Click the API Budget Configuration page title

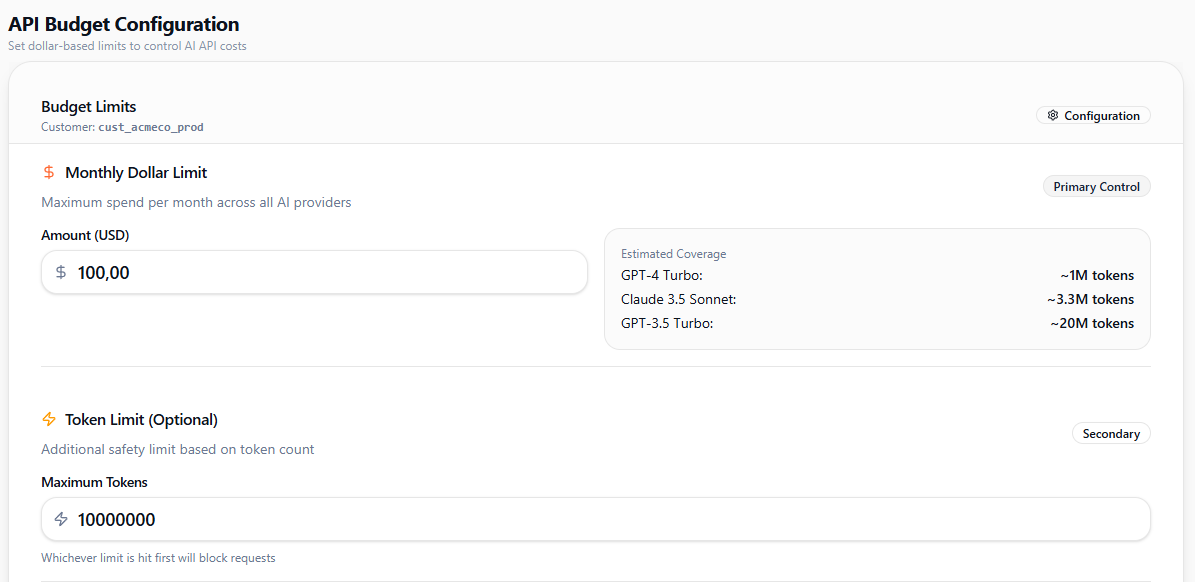tap(124, 25)
